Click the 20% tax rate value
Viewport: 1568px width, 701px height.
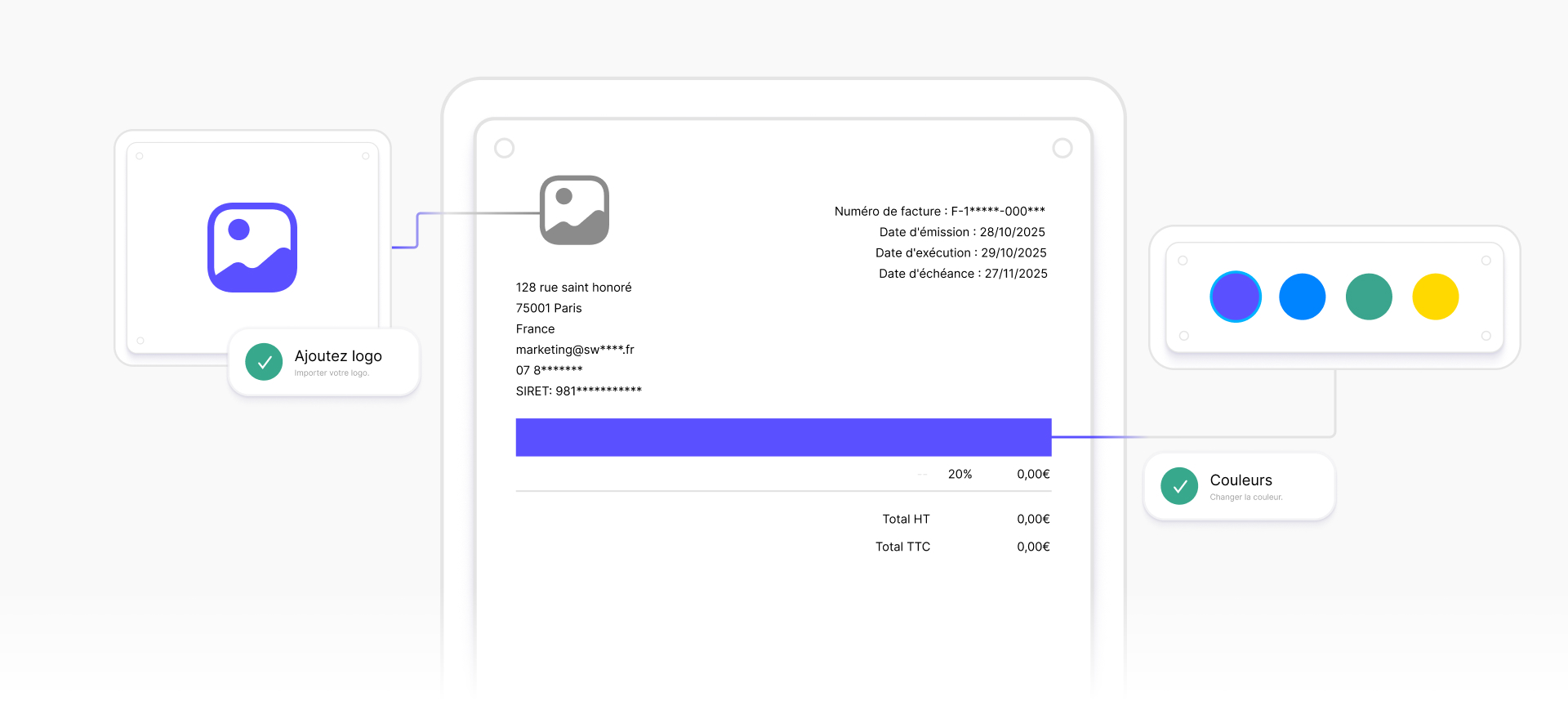[960, 474]
